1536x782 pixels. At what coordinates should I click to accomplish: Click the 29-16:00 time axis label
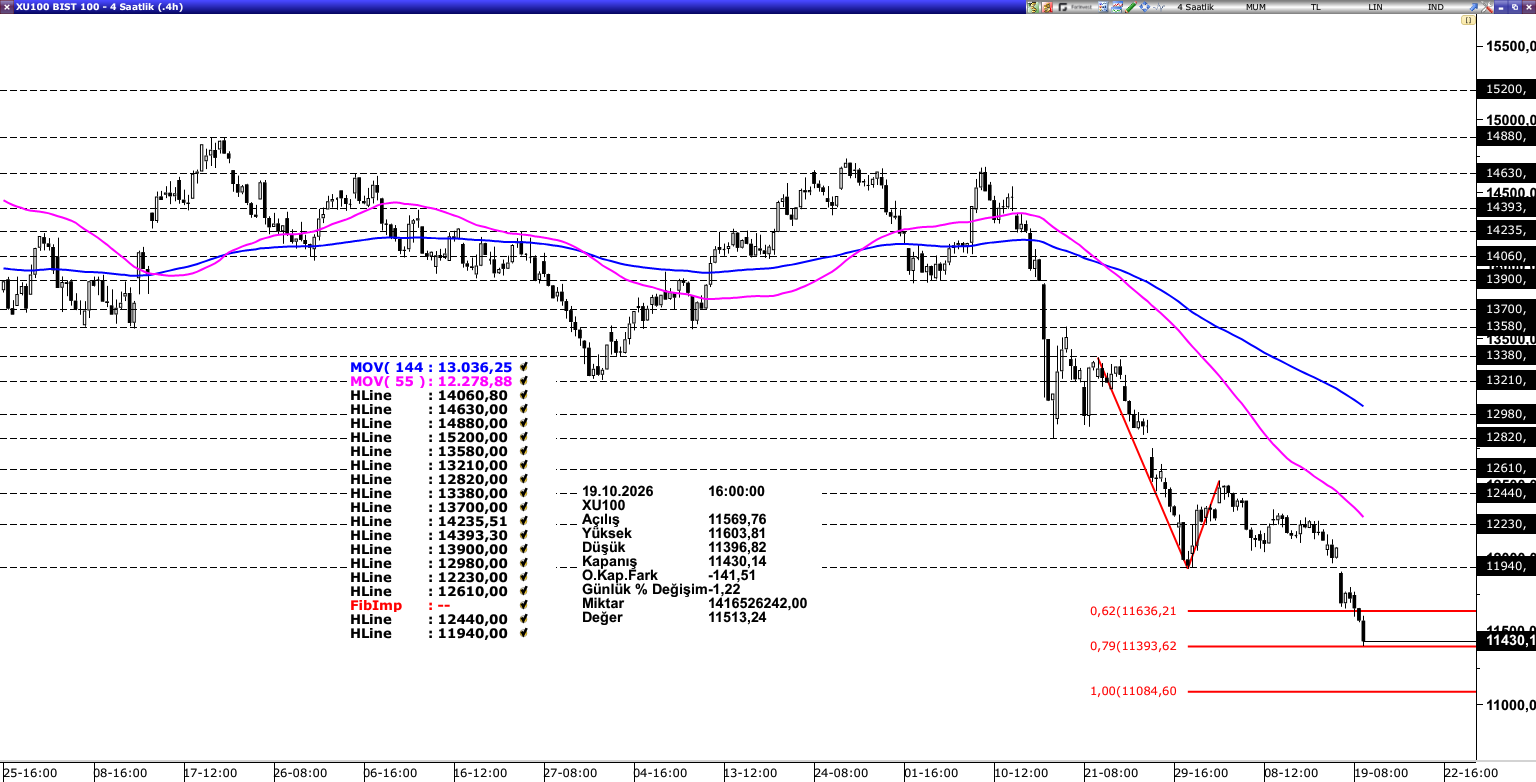tap(1199, 773)
